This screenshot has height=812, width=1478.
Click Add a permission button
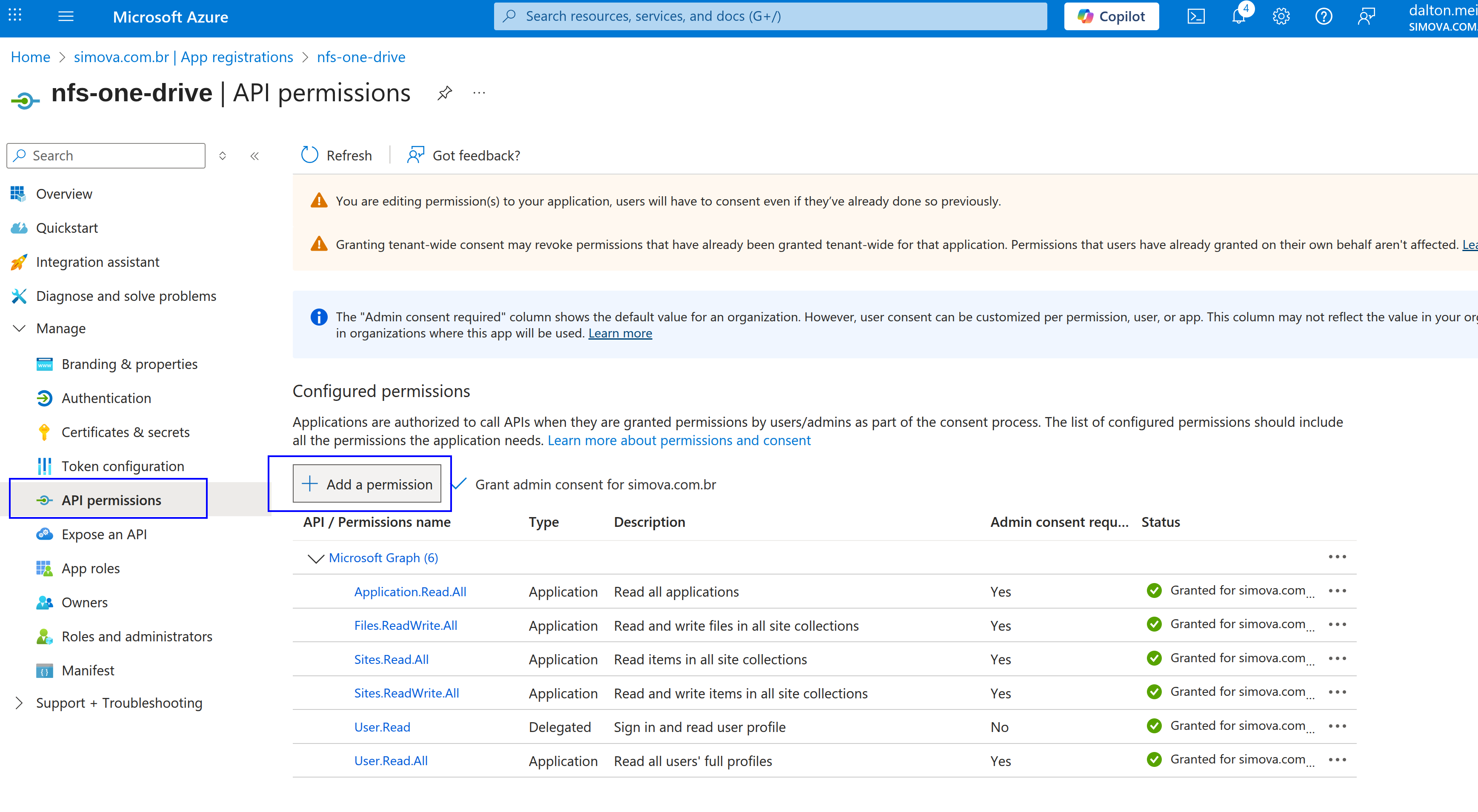tap(367, 484)
